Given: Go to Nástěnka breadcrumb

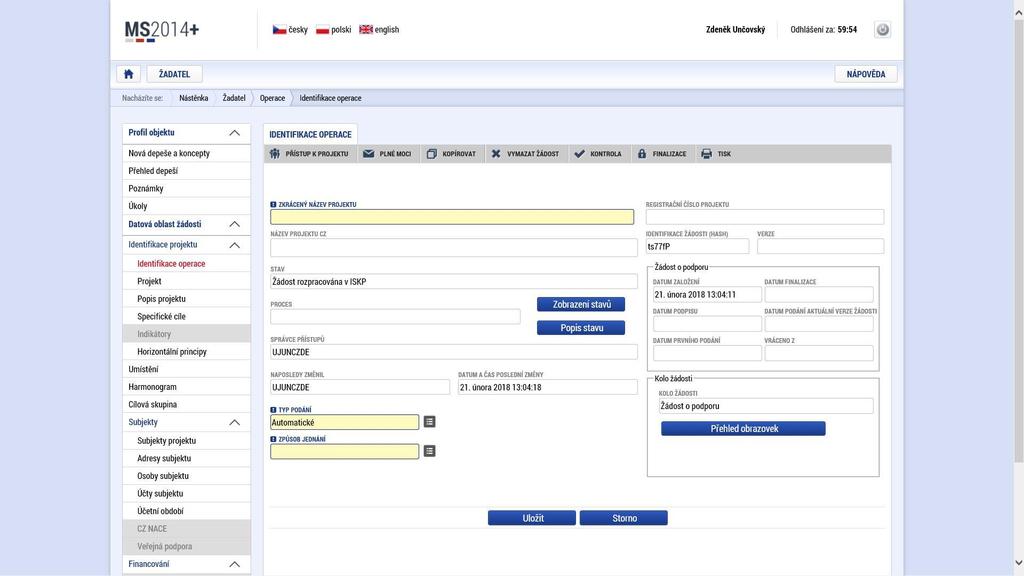Looking at the screenshot, I should pyautogui.click(x=193, y=98).
